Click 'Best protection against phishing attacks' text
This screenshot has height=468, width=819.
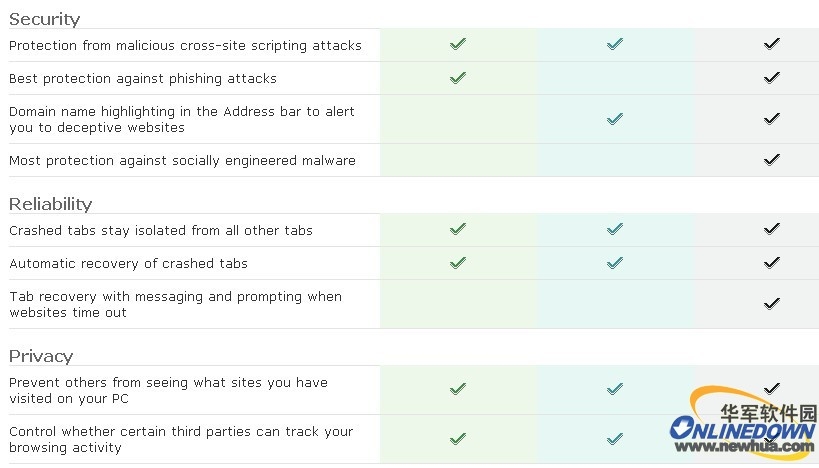[143, 78]
